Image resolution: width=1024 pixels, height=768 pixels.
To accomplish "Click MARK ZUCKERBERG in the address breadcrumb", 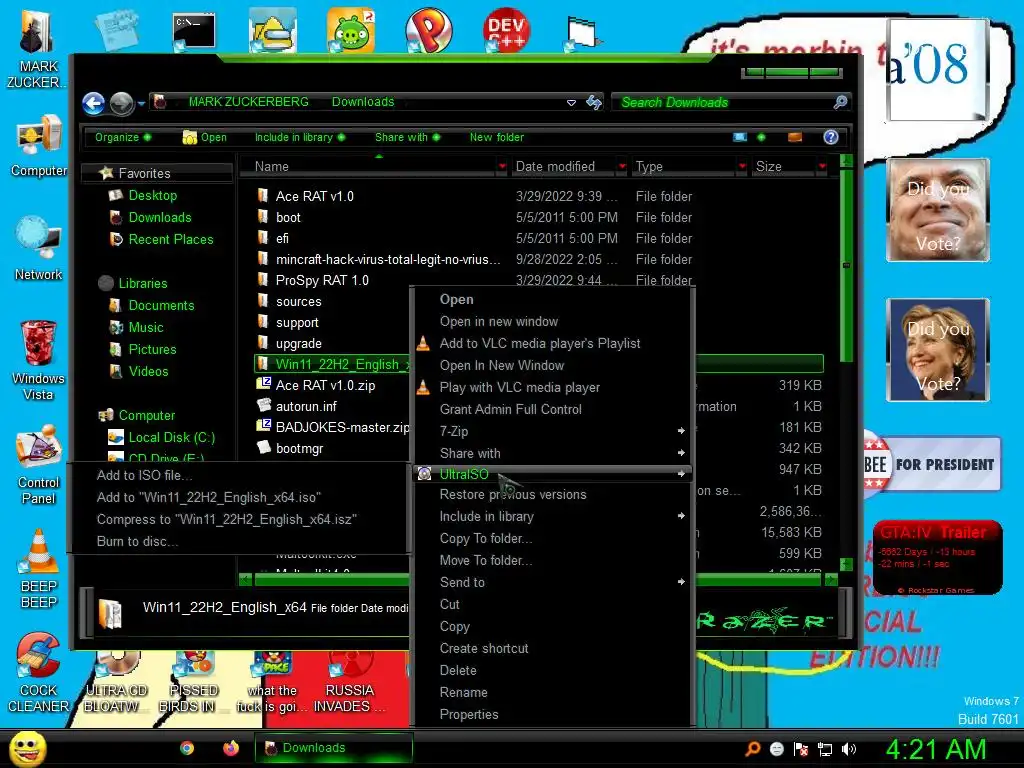I will (x=248, y=102).
